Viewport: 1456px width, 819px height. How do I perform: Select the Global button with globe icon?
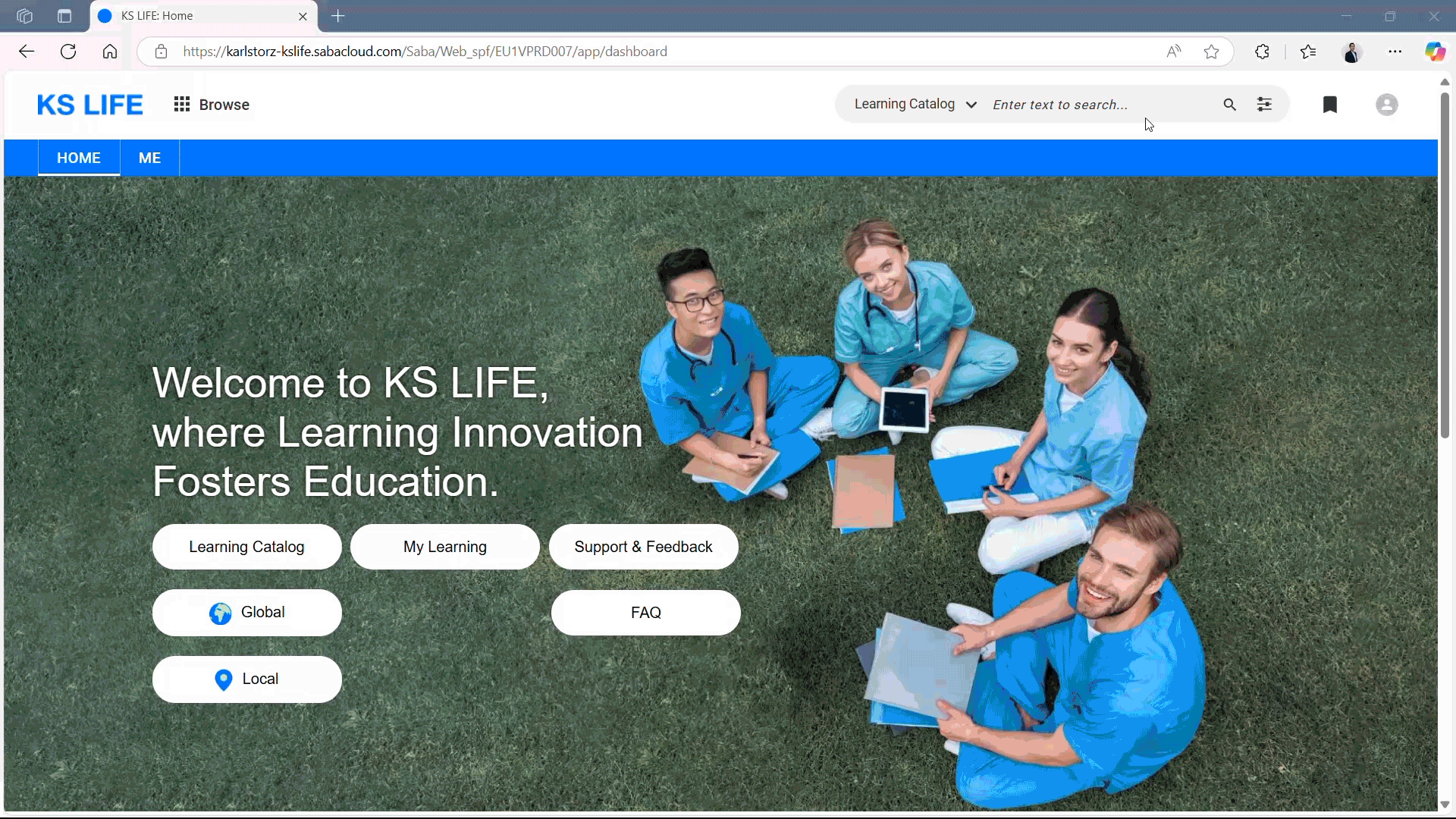246,613
